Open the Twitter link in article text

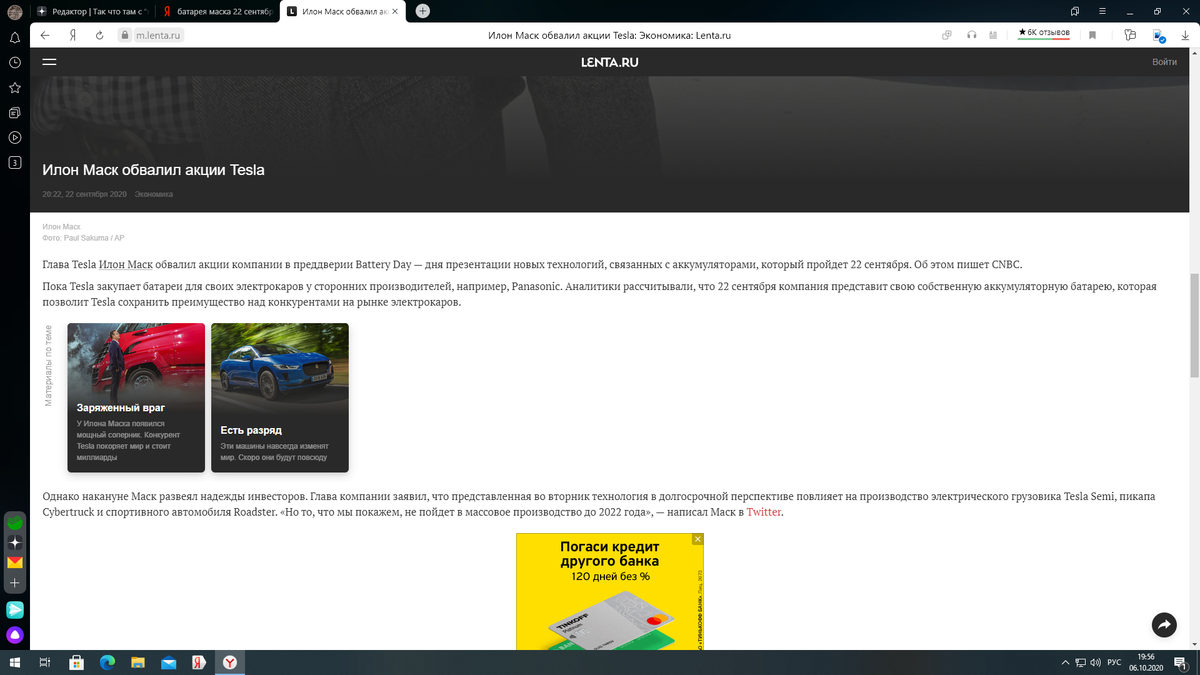click(764, 512)
